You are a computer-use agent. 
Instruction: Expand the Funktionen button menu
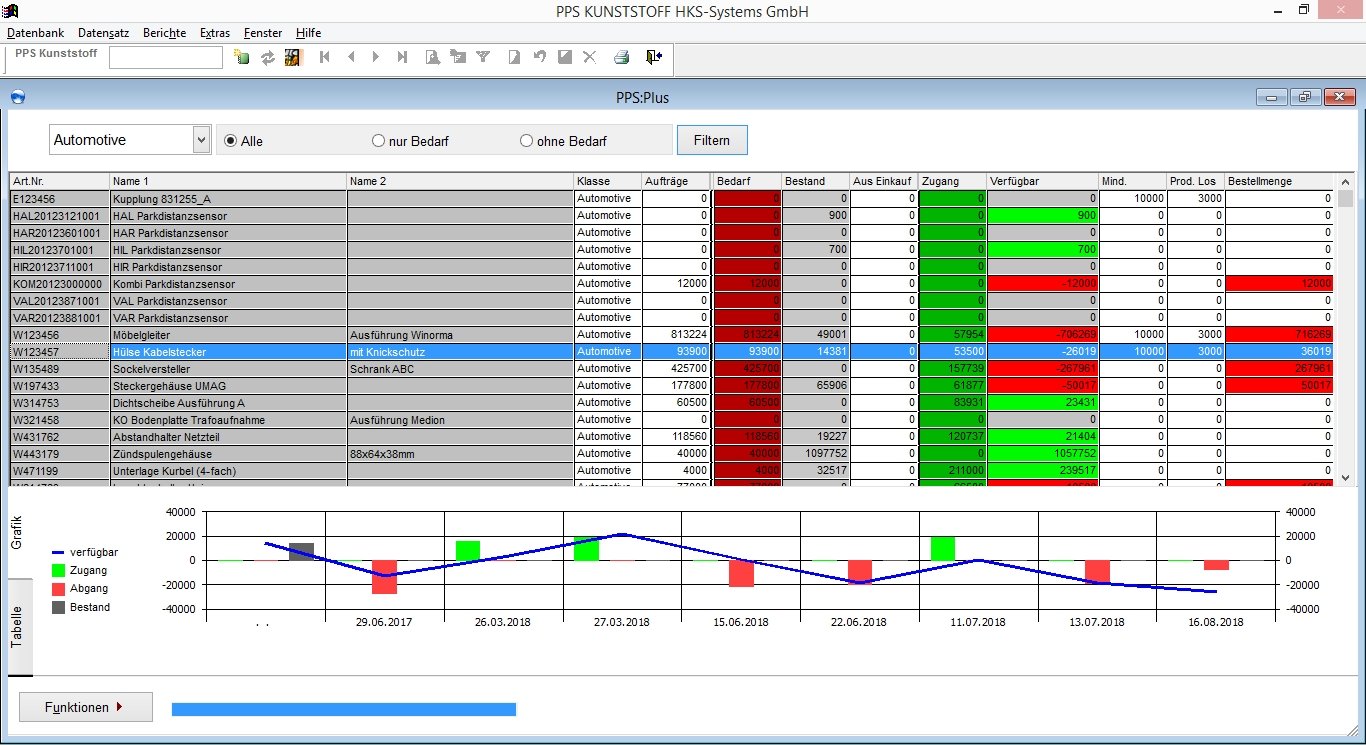coord(86,707)
